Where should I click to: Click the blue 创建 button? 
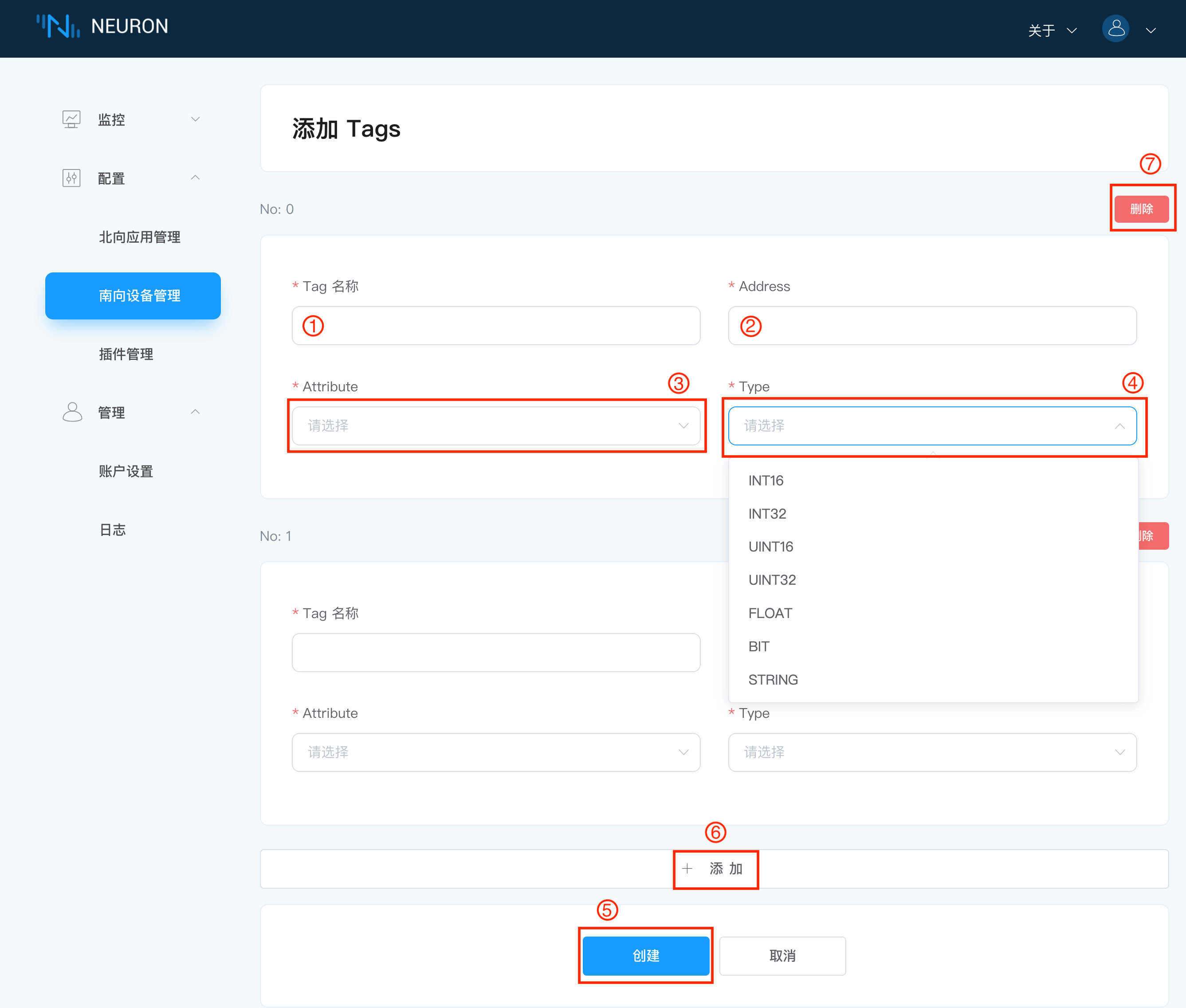[x=646, y=956]
